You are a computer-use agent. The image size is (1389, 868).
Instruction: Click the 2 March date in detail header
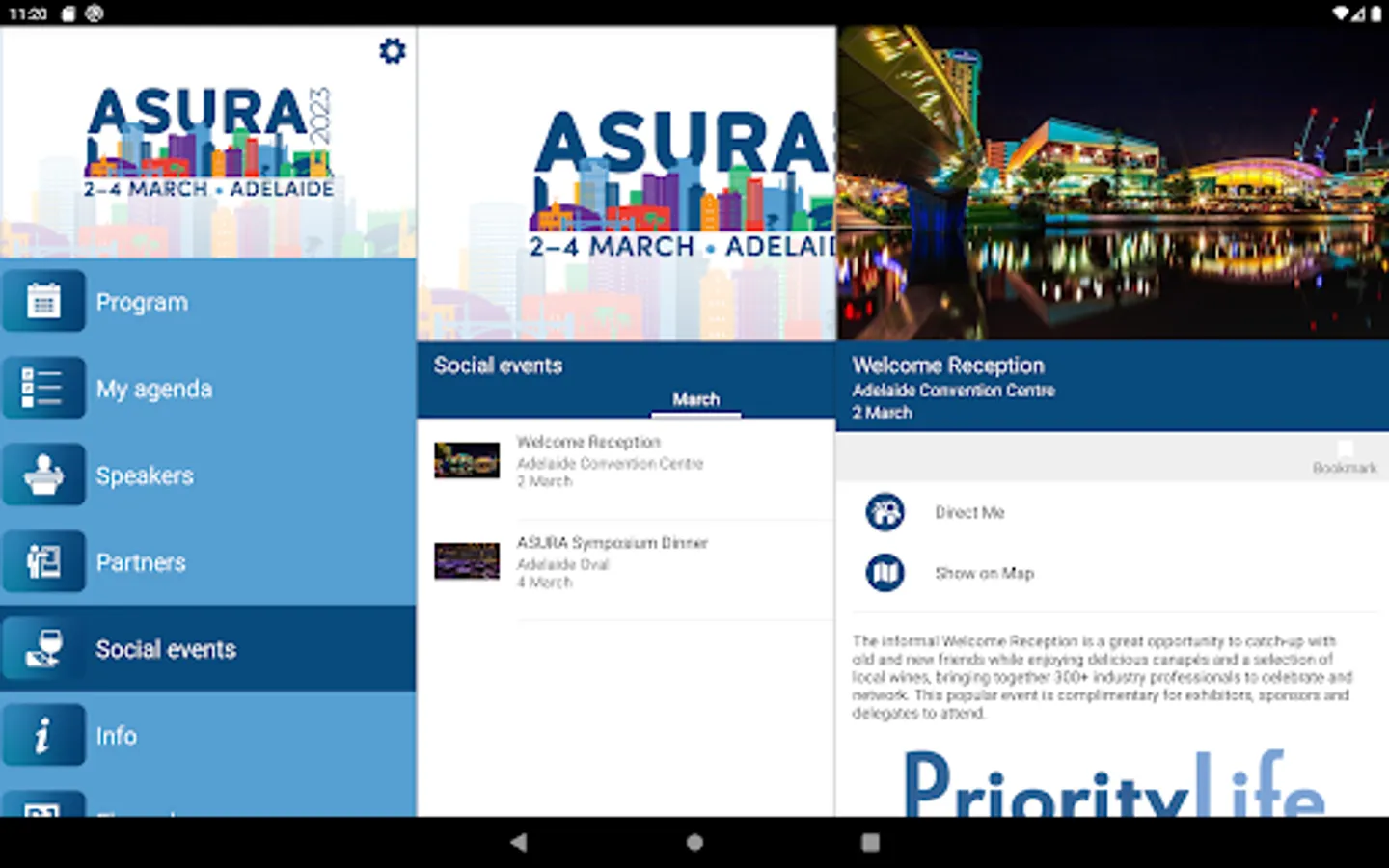[x=882, y=413]
